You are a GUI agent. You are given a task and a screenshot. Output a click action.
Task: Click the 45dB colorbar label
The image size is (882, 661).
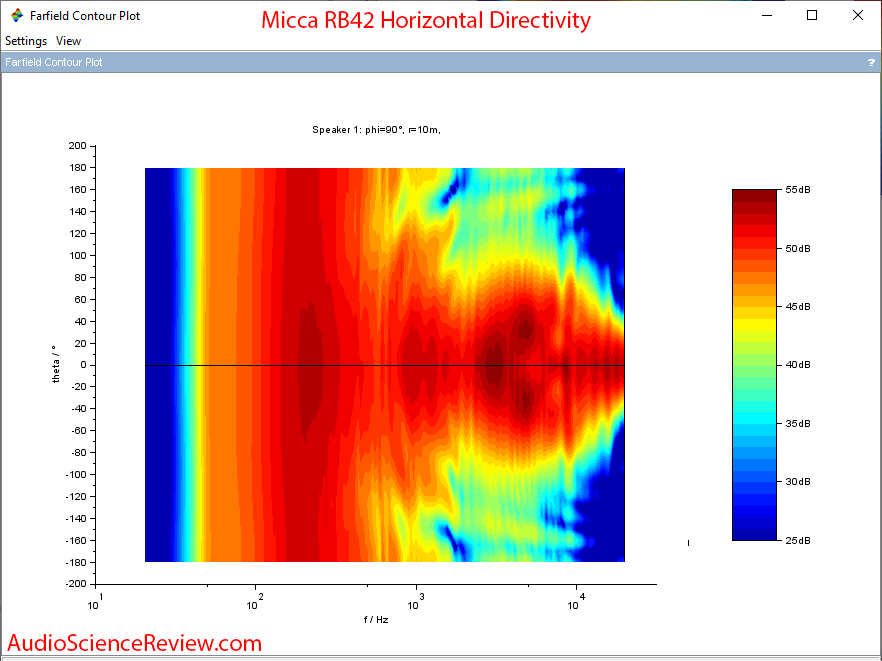coord(798,307)
